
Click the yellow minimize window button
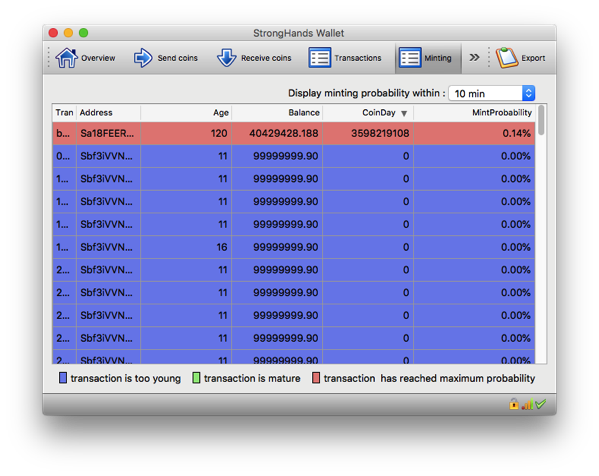coord(68,33)
